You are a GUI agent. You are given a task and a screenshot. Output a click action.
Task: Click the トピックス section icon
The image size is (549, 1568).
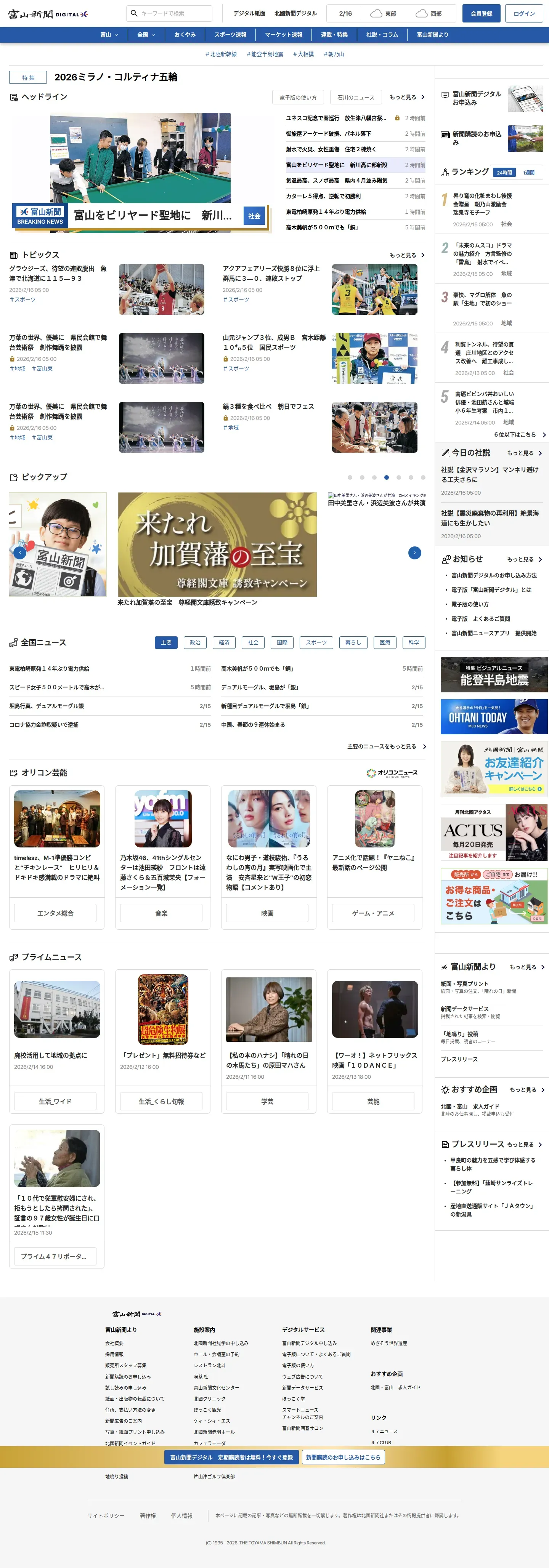point(13,255)
